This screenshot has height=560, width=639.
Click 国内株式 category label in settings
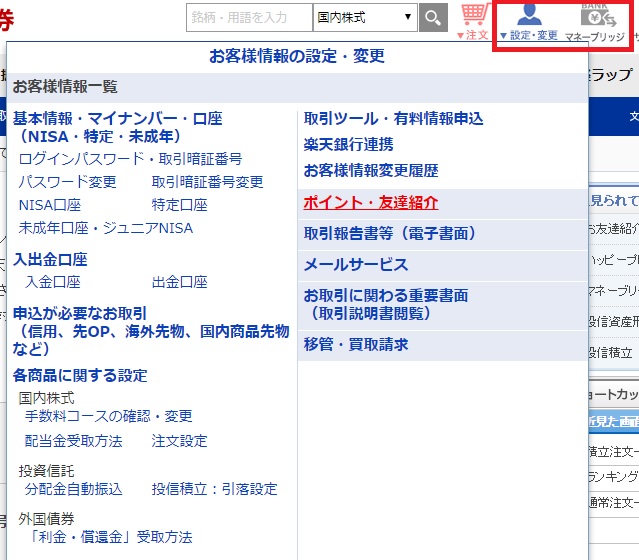tap(46, 398)
